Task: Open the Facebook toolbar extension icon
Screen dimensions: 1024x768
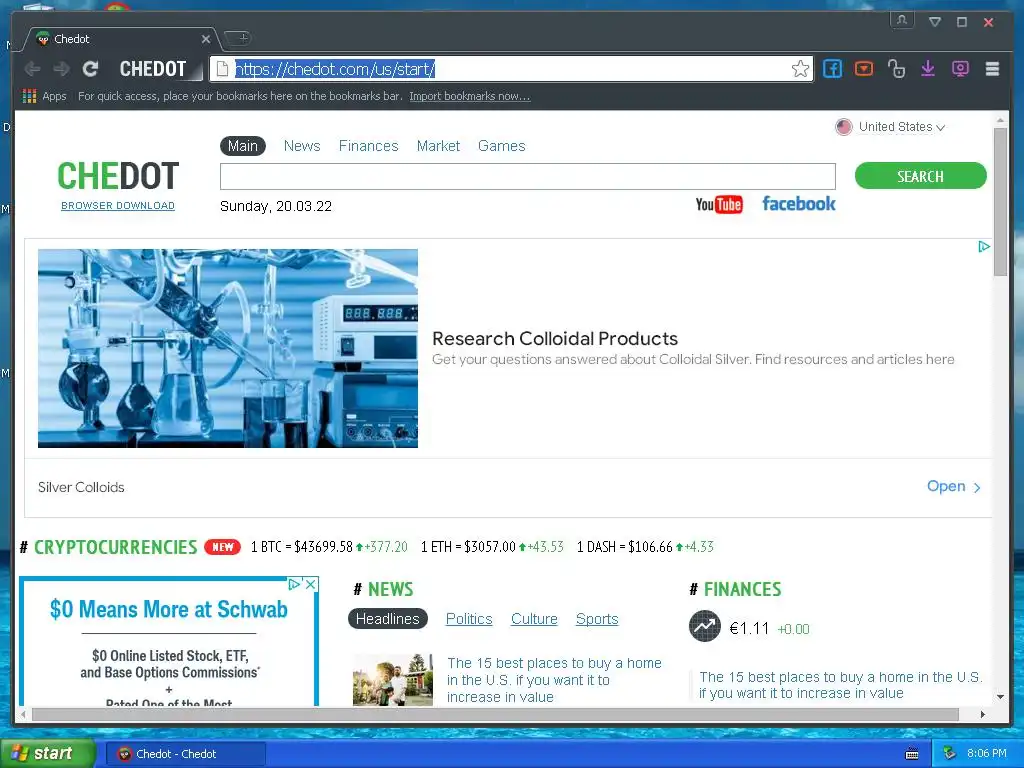Action: tap(832, 69)
